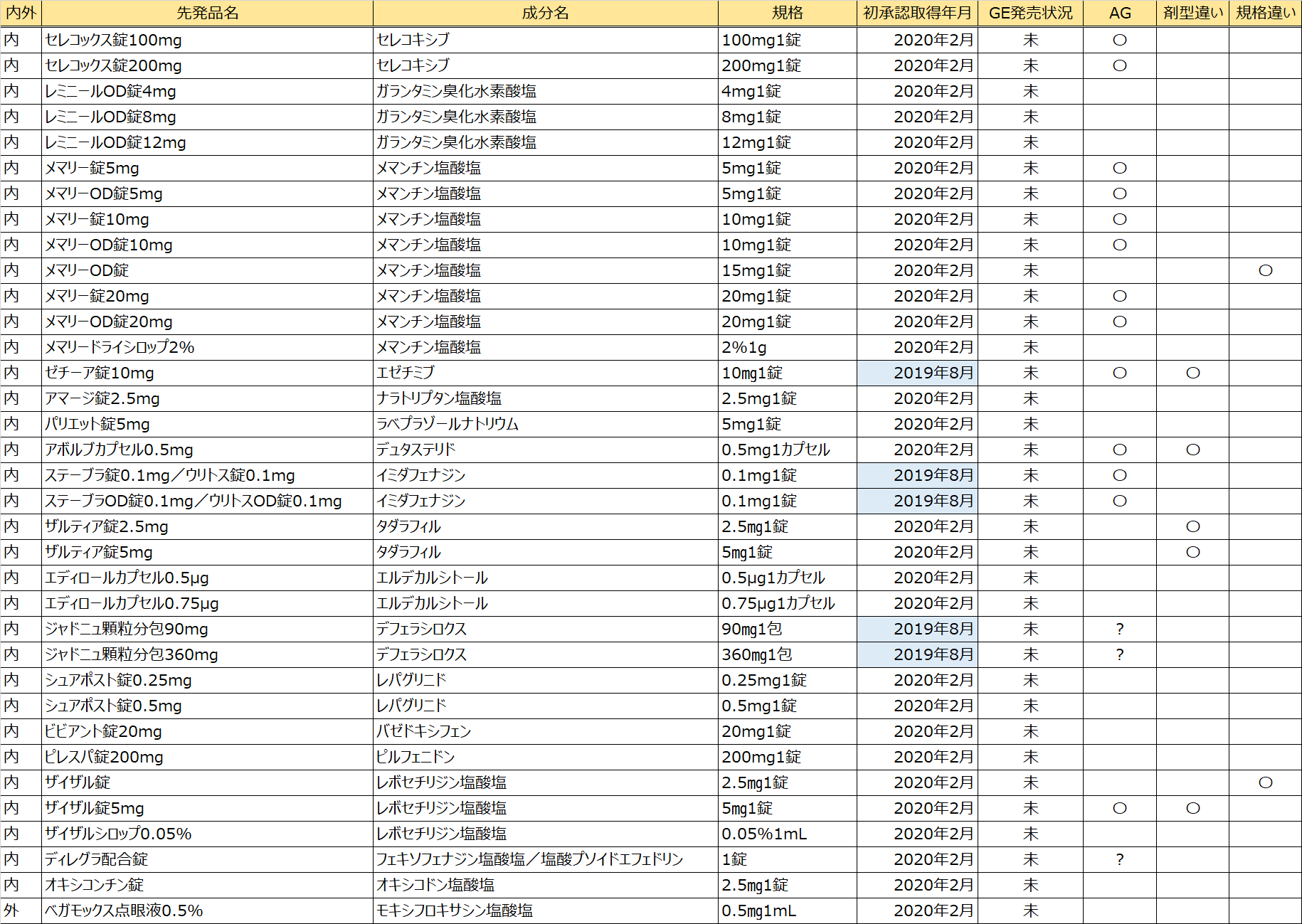Screen dimensions: 1302x924
Task: Click the ナラトリプタン塩酸塩 cell
Action: point(545,398)
